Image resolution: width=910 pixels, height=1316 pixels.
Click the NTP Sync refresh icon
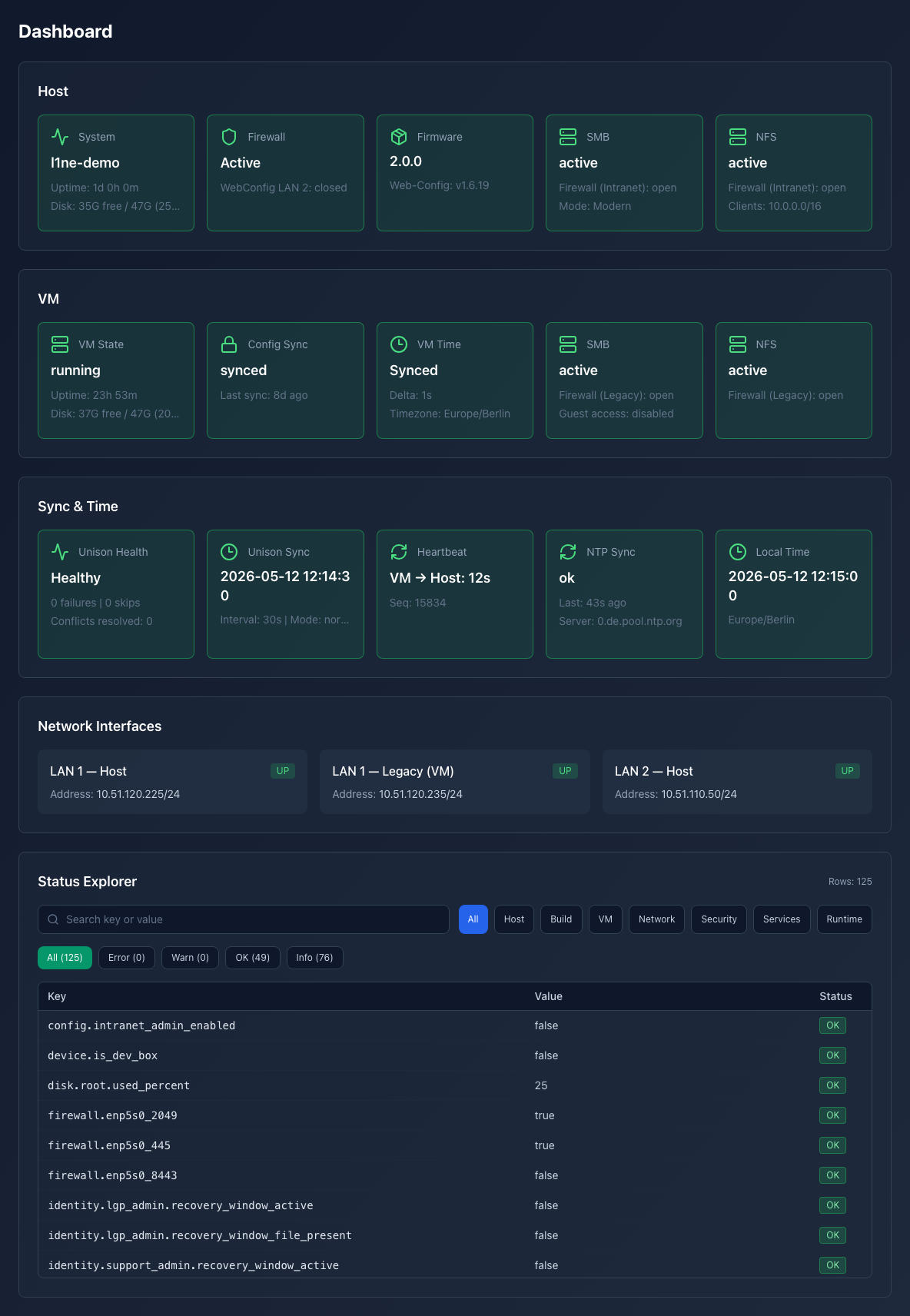click(x=568, y=552)
